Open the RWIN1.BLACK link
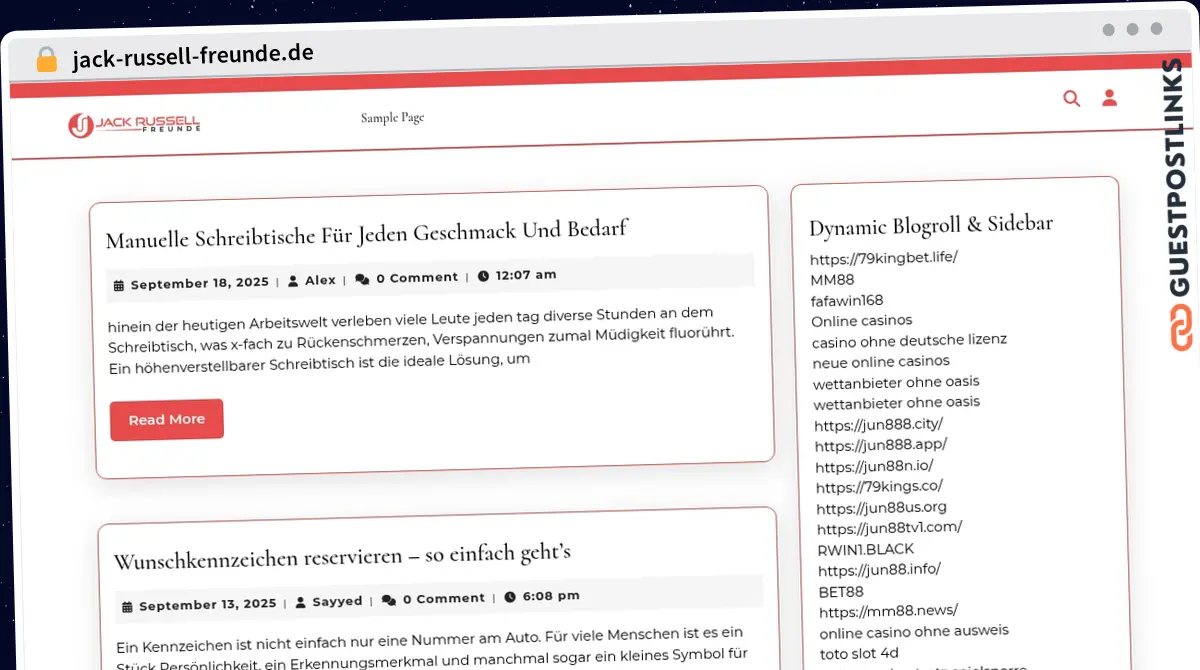The image size is (1200, 670). tap(866, 548)
